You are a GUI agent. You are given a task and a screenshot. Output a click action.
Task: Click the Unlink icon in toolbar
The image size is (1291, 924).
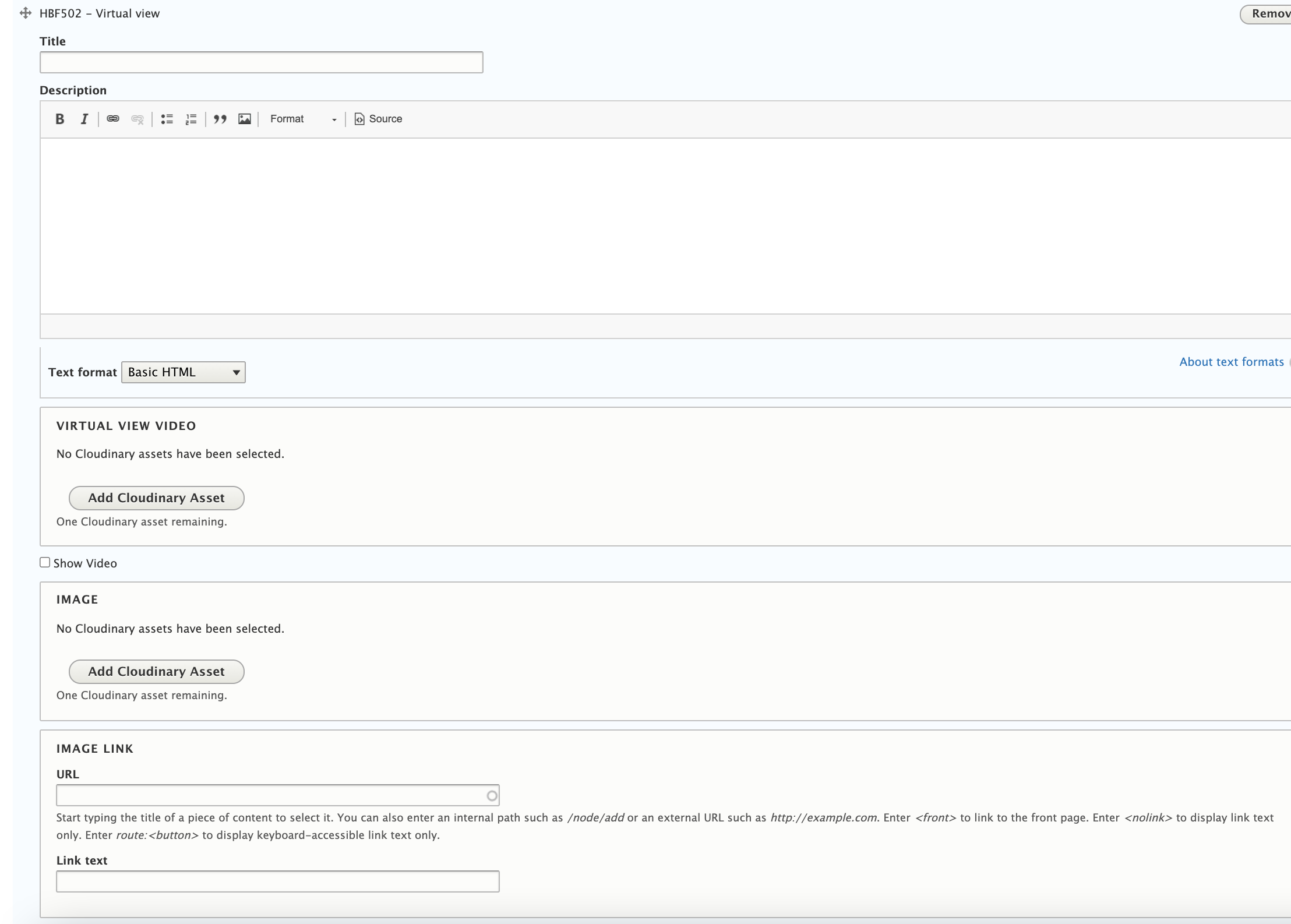point(137,119)
